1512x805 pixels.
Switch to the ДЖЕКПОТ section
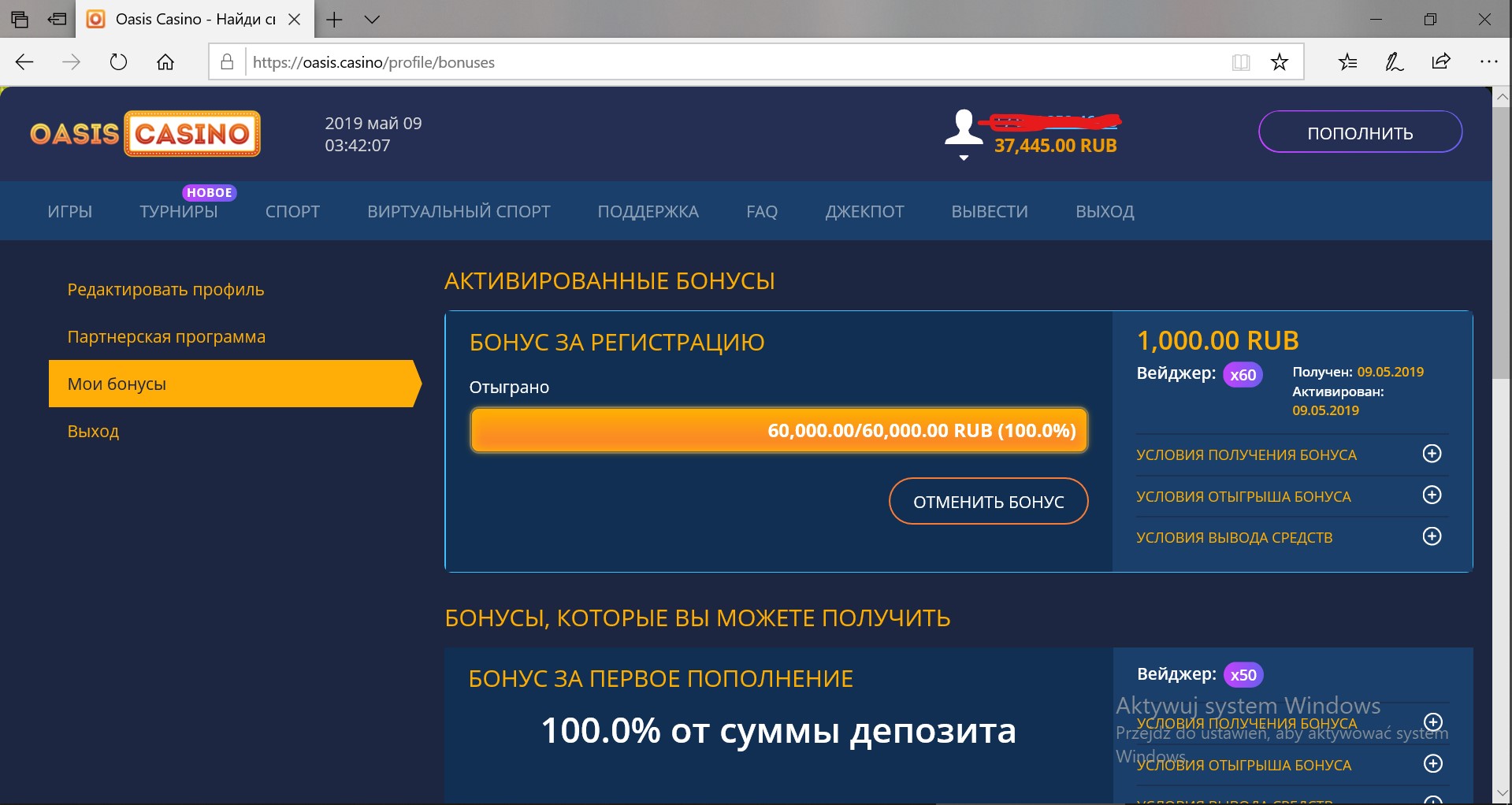[x=864, y=211]
